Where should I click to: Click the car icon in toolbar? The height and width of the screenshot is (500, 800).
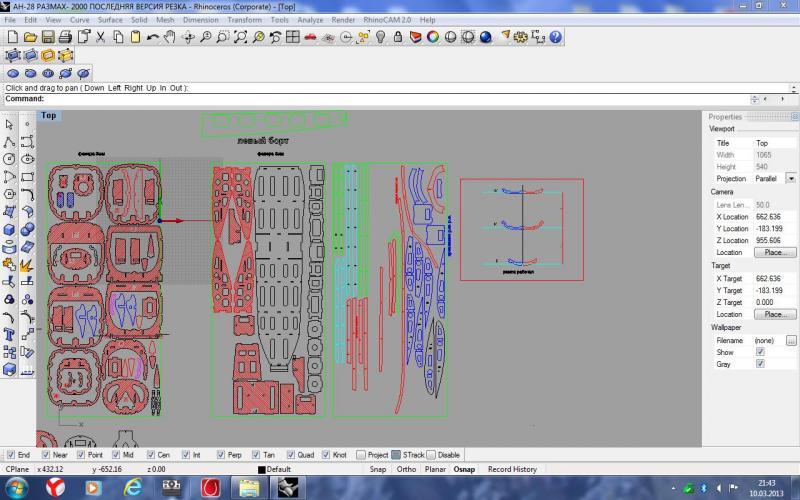(310, 37)
